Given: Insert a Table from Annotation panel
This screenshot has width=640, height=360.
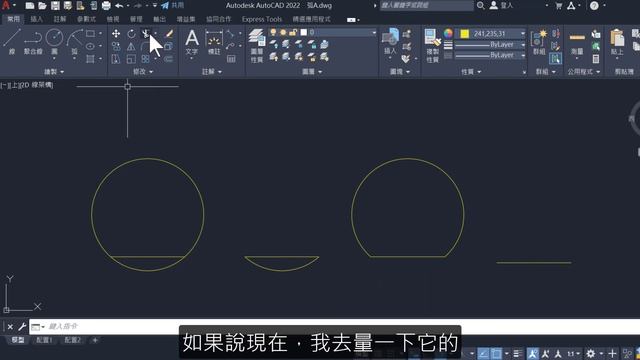Looking at the screenshot, I should (231, 59).
